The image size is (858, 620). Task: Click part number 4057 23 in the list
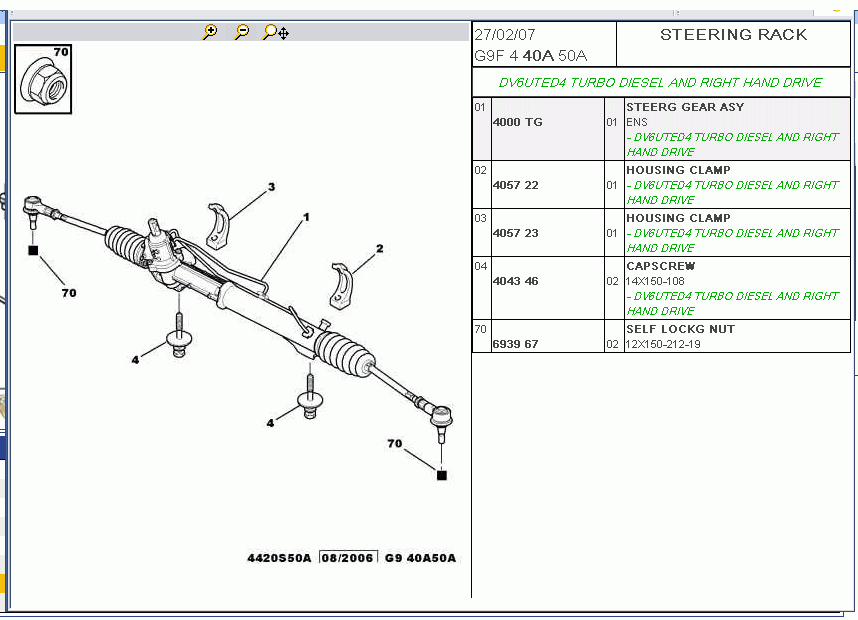(x=515, y=233)
